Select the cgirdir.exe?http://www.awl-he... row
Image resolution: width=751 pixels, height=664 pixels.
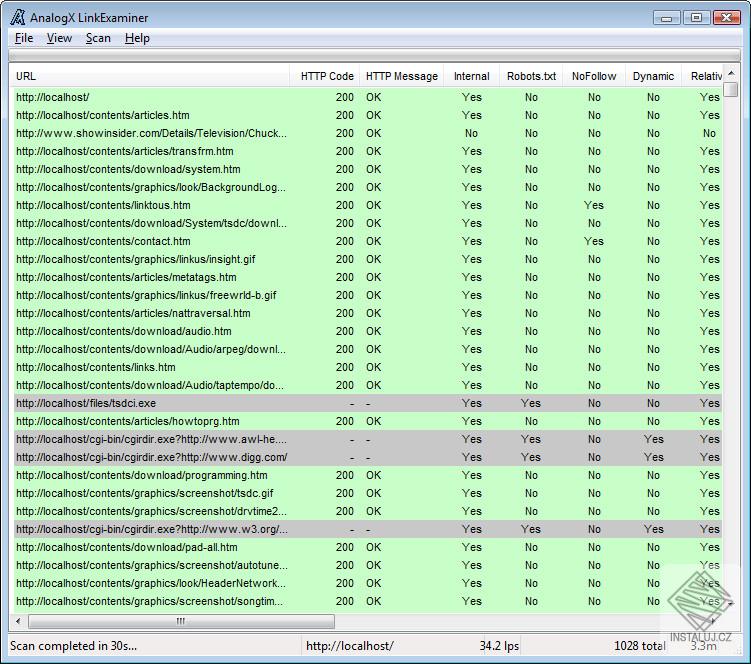(x=367, y=439)
